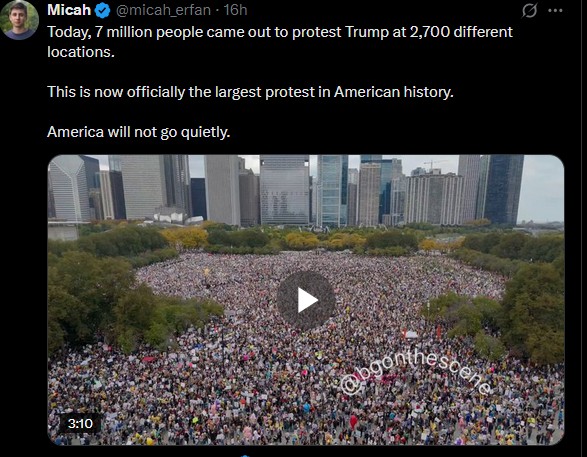
Task: Click the skyline area of video thumbnail
Action: pos(306,190)
